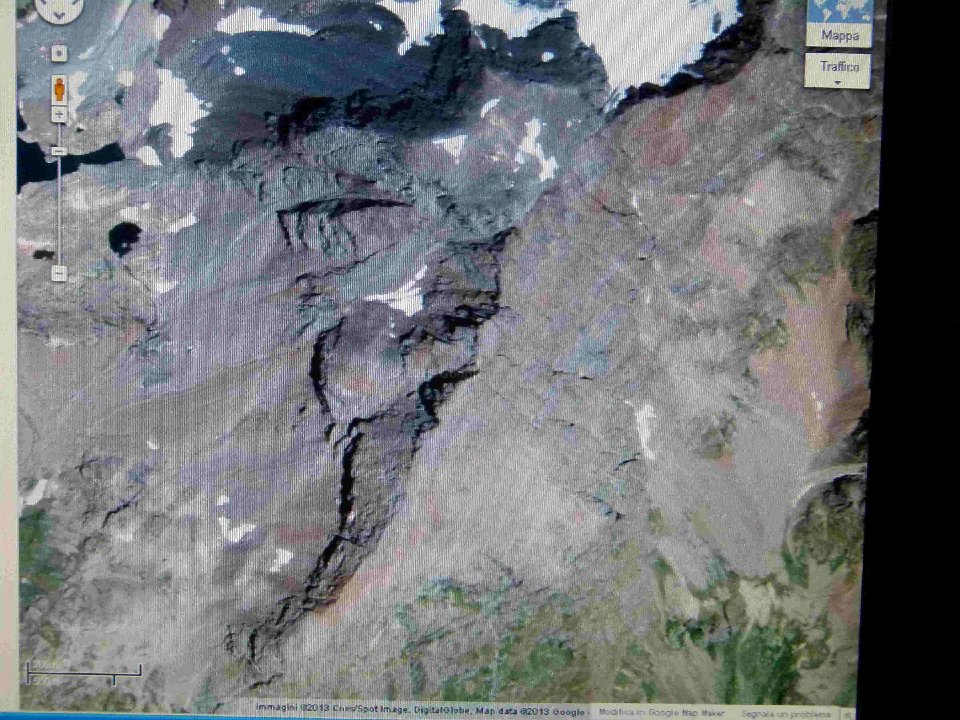Zoom in with the plus button
This screenshot has width=960, height=720.
pos(59,114)
